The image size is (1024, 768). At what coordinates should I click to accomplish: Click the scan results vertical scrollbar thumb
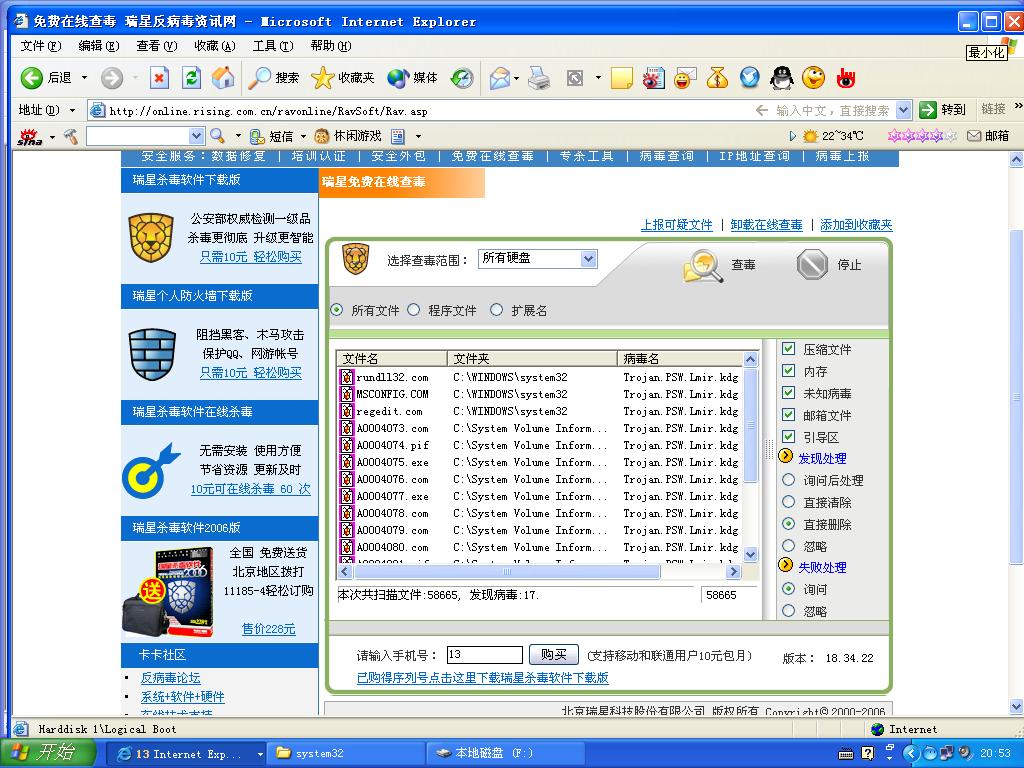tap(750, 424)
